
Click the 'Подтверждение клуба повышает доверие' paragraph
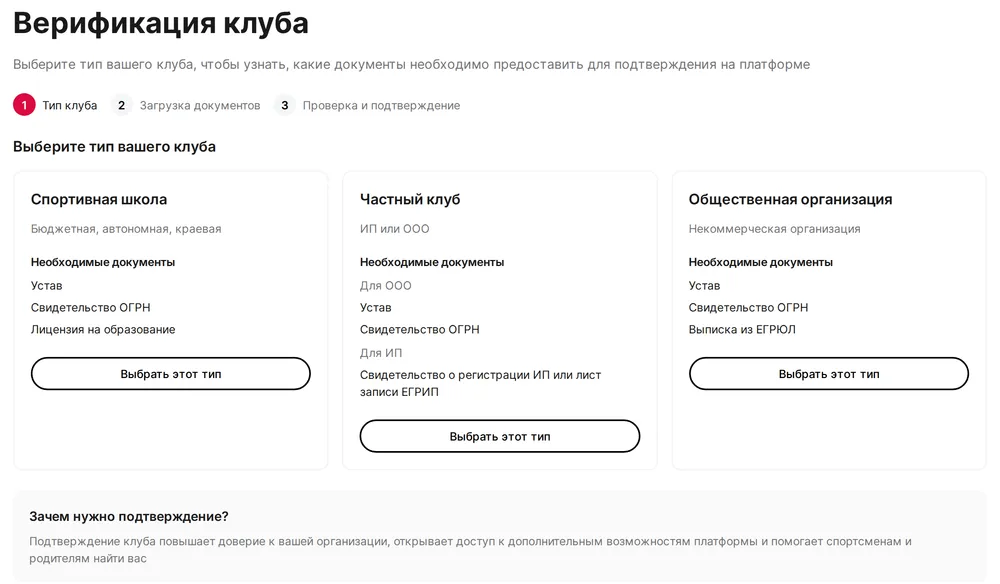click(470, 550)
